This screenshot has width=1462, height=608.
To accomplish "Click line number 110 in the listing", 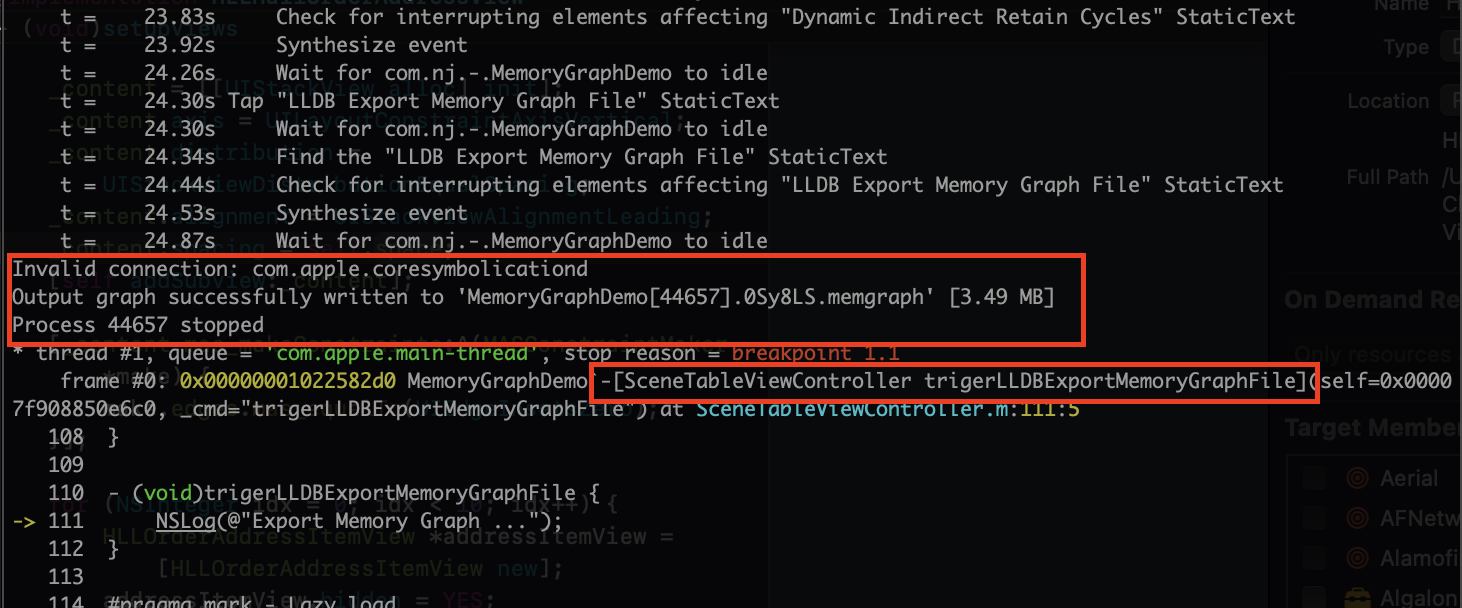I will (66, 493).
